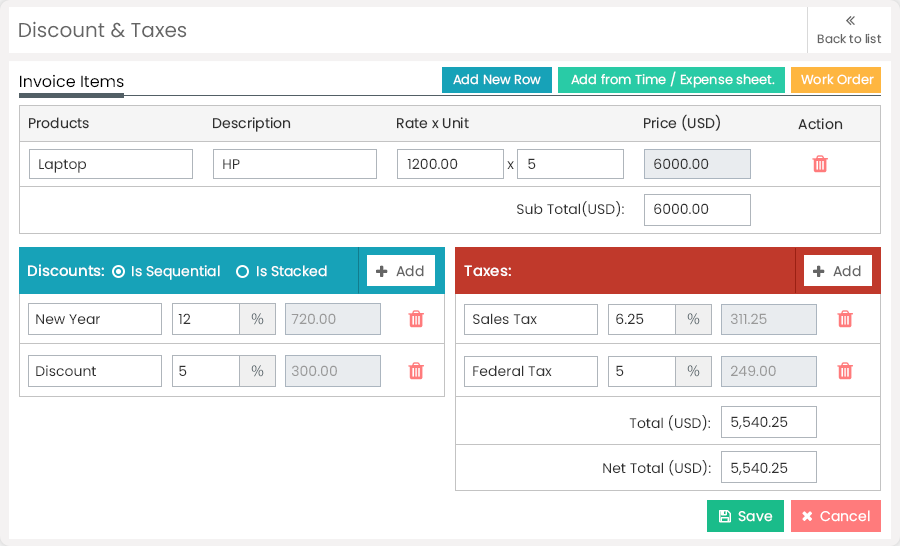Screen dimensions: 900x546
Task: Delete the Laptop invoice item row
Action: tap(820, 164)
